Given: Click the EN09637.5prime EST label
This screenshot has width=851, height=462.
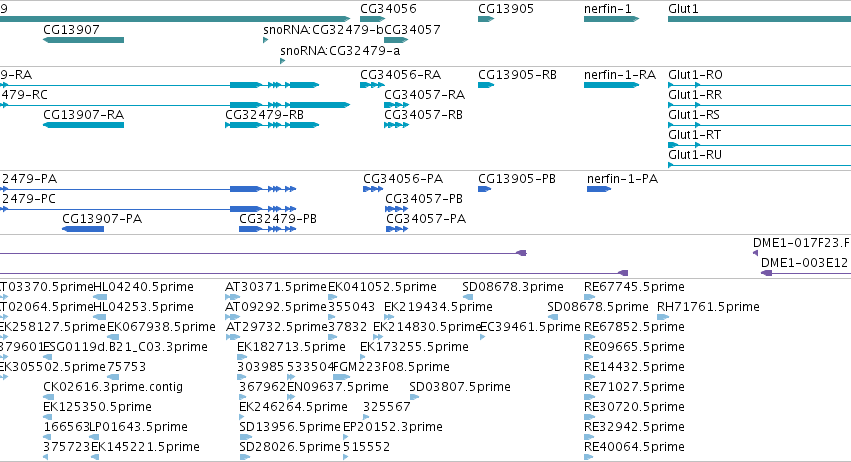Looking at the screenshot, I should (x=338, y=387).
